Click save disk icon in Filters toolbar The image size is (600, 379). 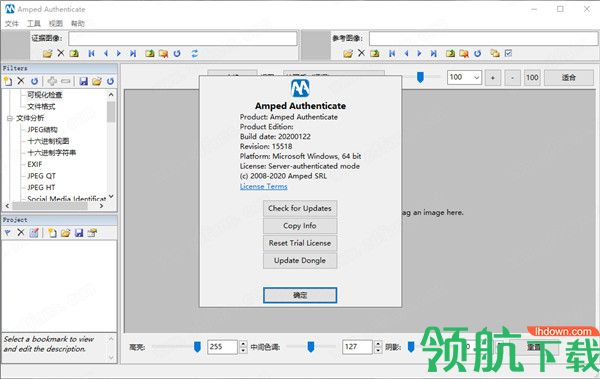[83, 81]
